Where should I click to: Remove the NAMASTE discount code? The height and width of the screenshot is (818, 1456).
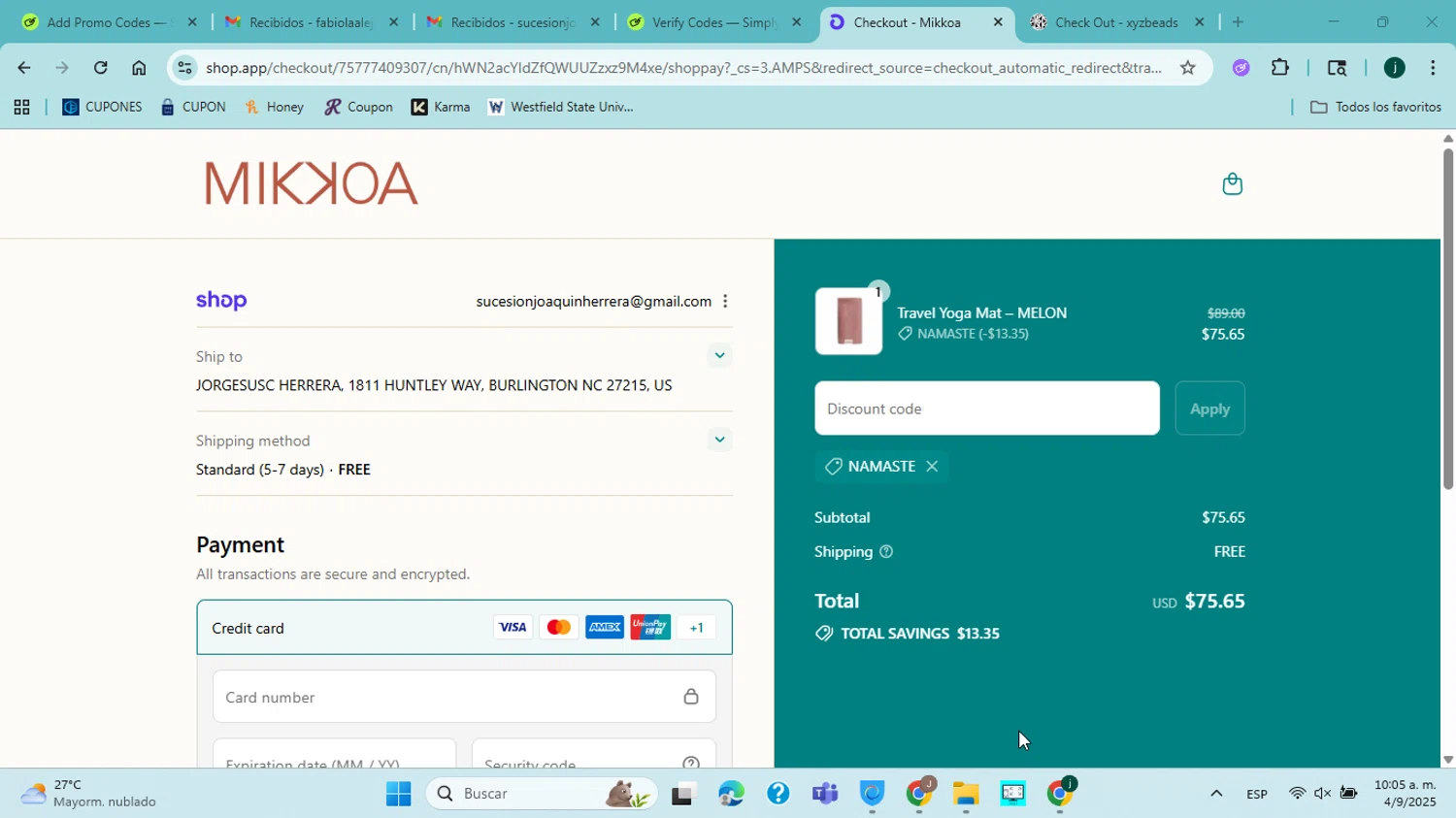[932, 467]
